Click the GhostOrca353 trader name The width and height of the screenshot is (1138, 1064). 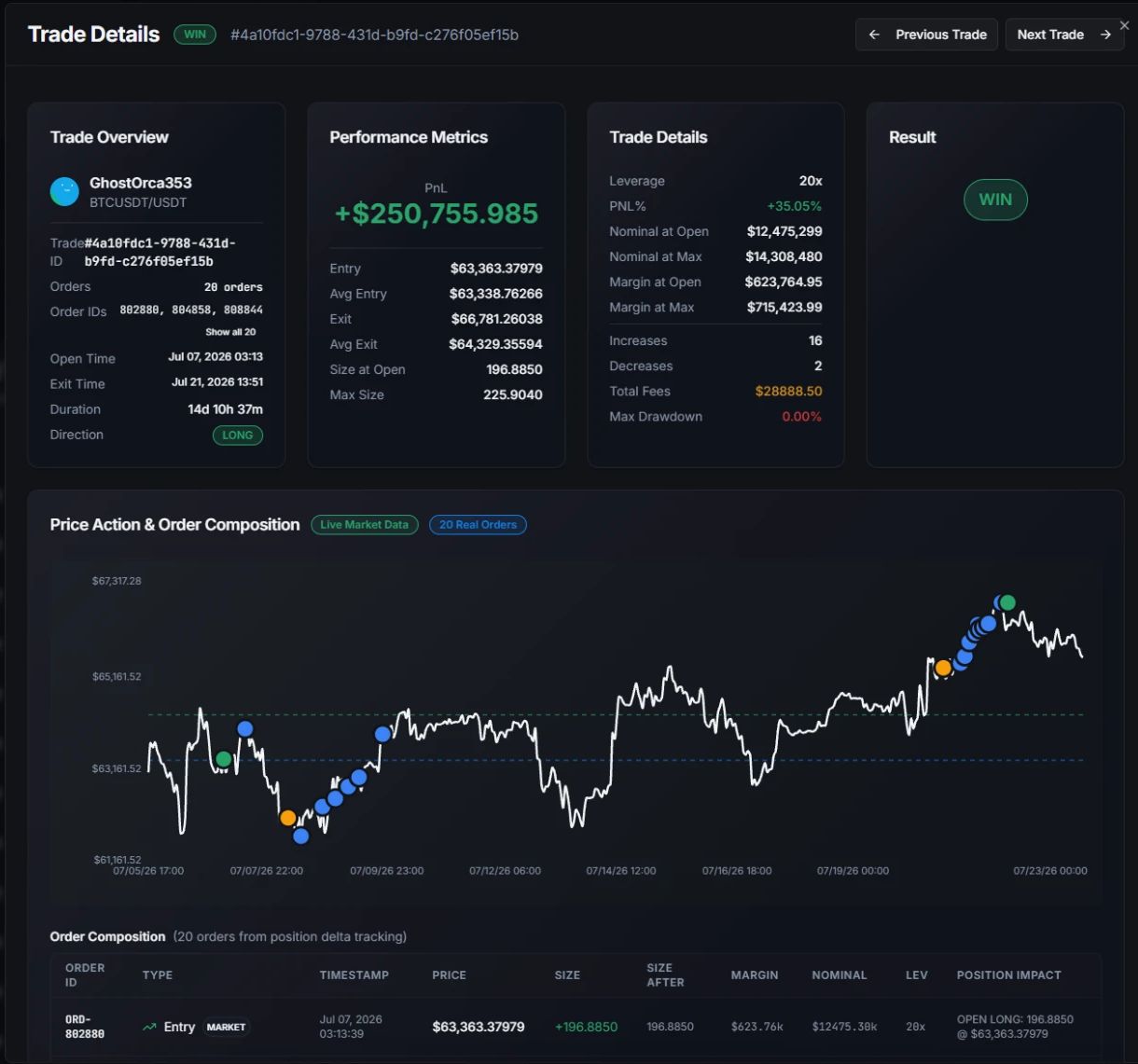tap(141, 183)
